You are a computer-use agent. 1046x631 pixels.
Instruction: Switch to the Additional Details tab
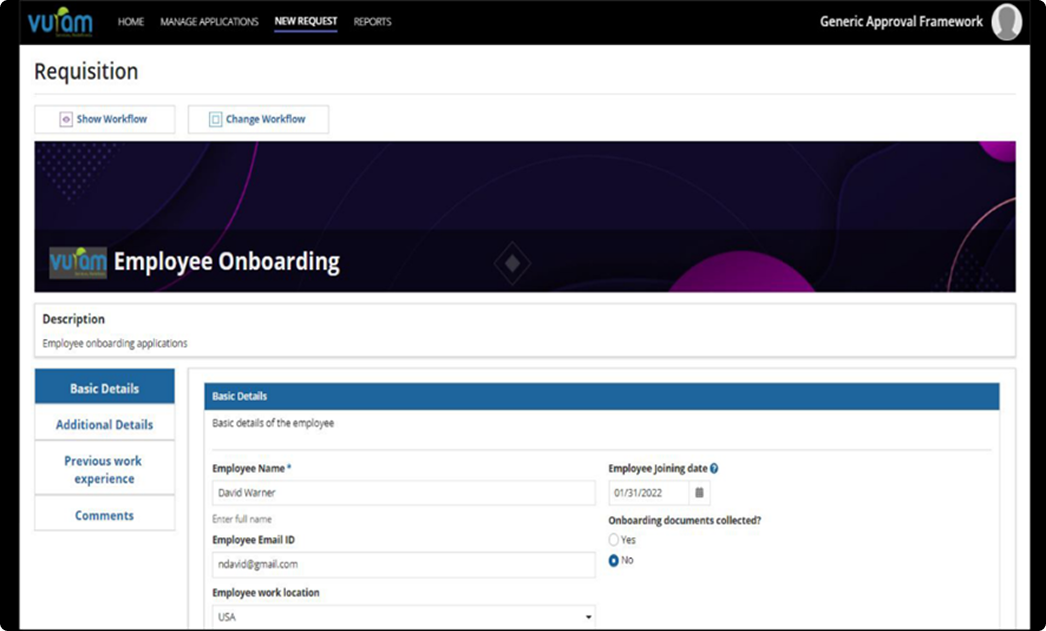104,425
